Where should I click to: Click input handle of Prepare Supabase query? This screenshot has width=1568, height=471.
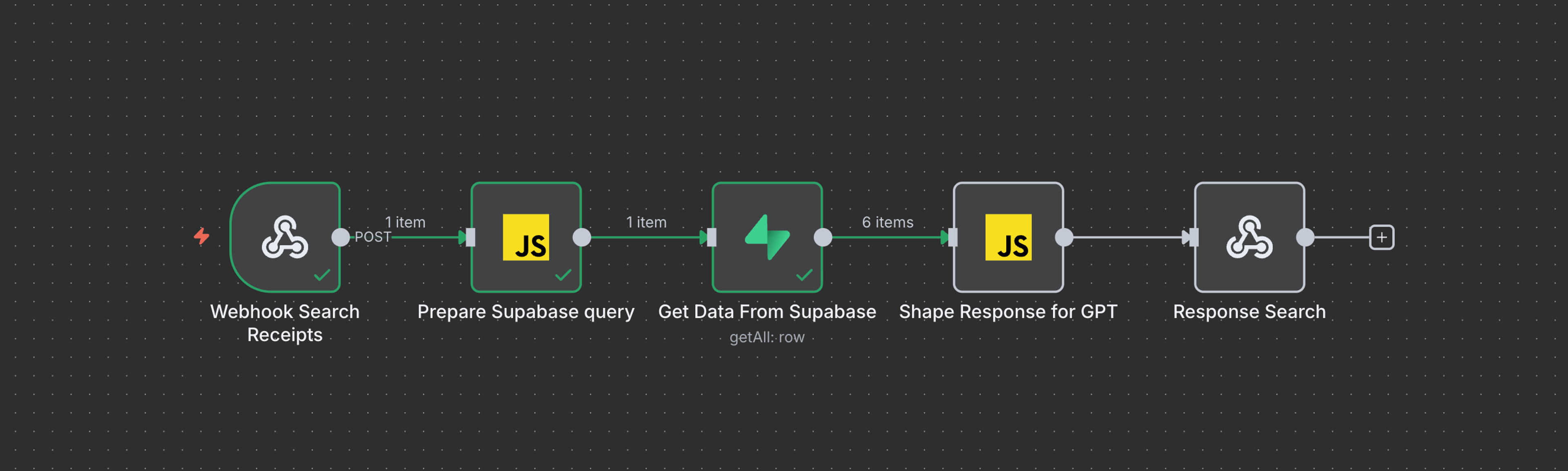[x=470, y=237]
